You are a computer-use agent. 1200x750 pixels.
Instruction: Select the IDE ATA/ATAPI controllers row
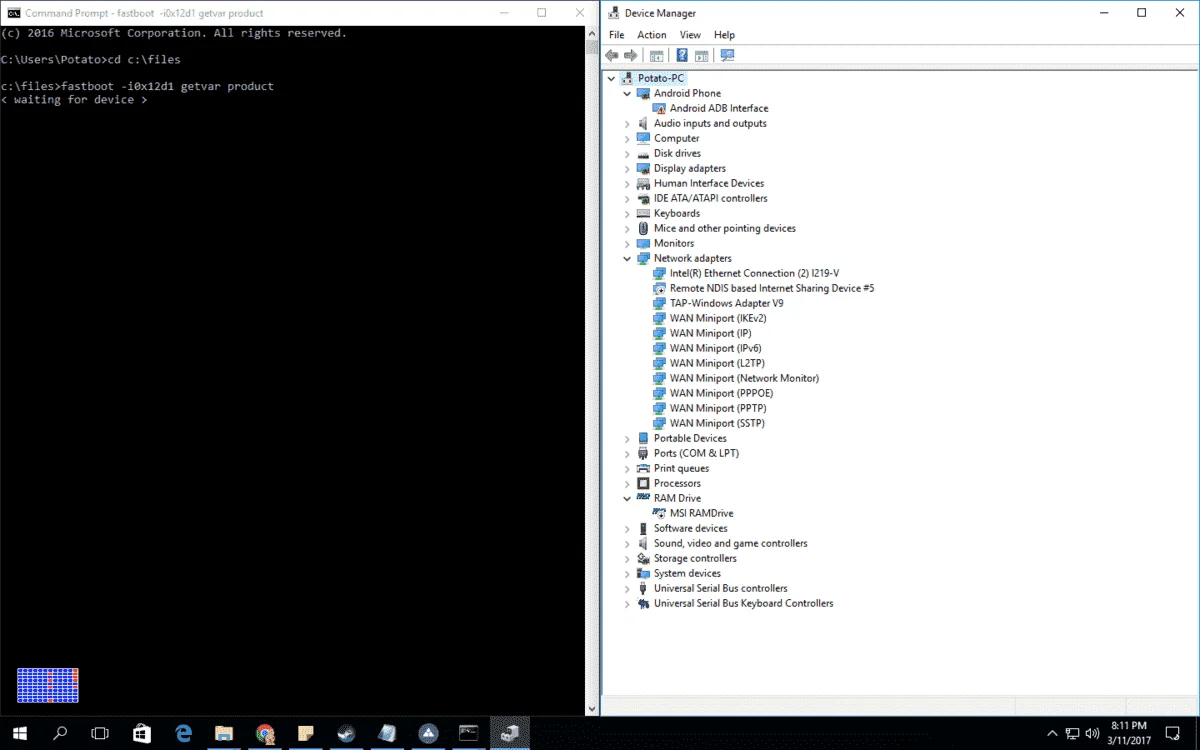(711, 198)
